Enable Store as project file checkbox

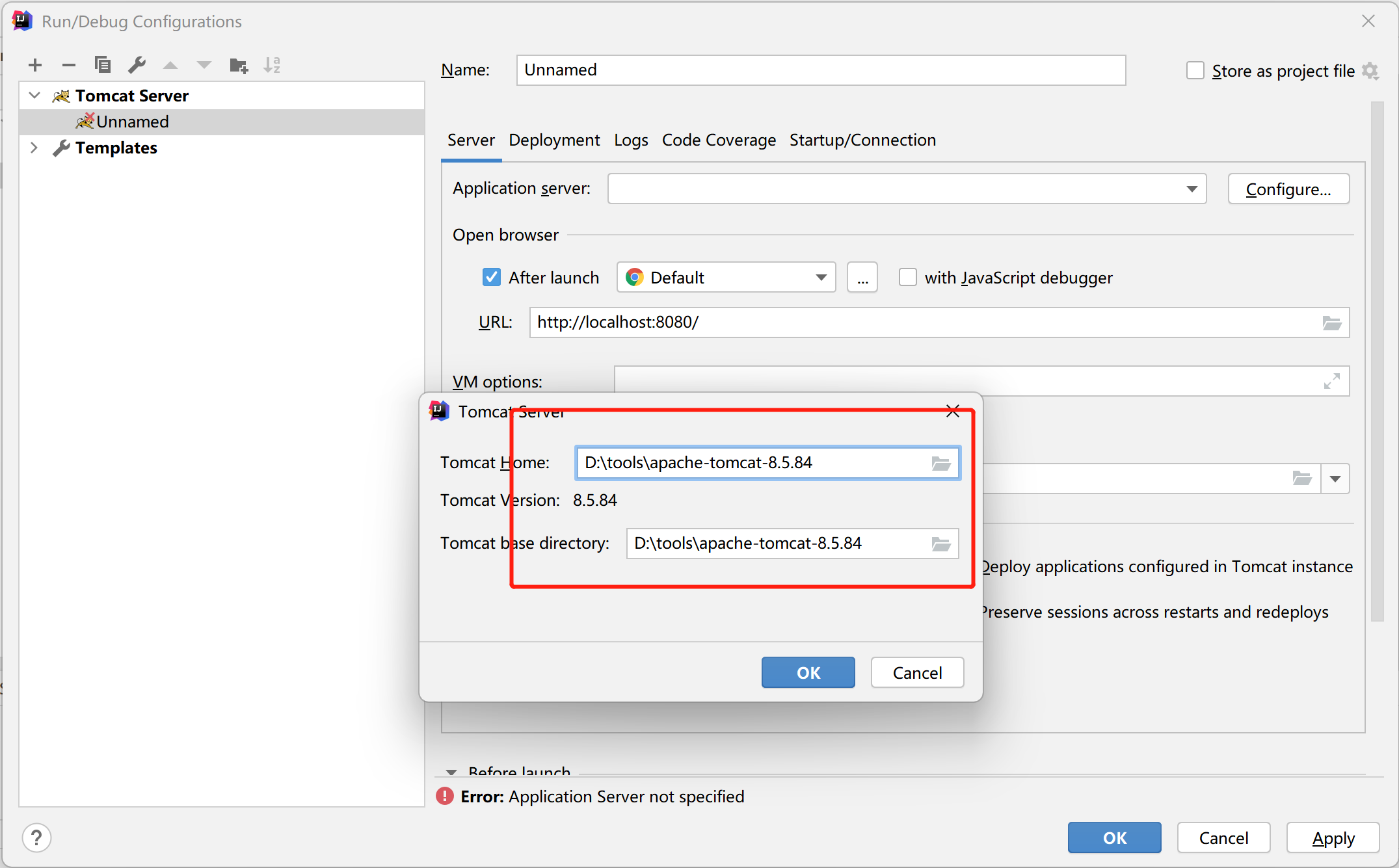coord(1195,70)
